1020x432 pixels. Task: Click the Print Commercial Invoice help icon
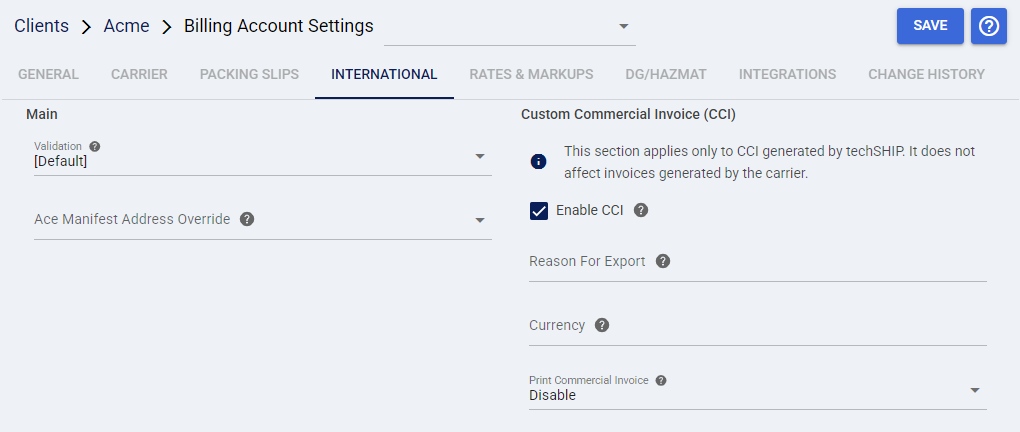pyautogui.click(x=661, y=381)
